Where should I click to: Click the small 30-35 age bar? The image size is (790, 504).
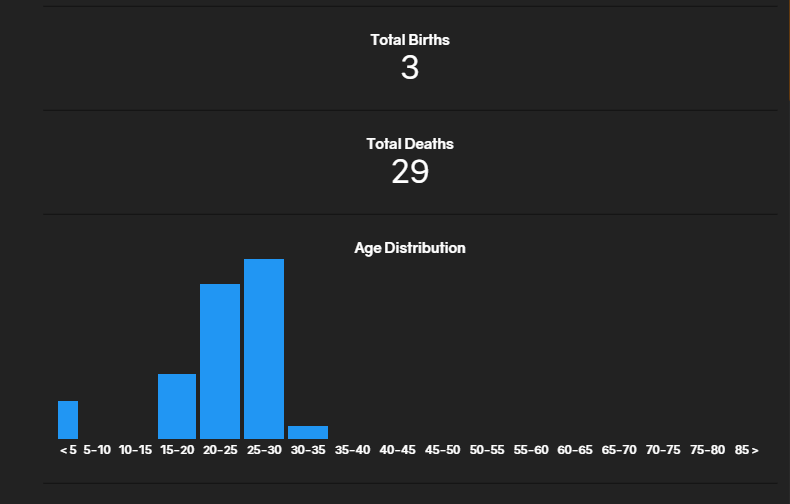[308, 432]
